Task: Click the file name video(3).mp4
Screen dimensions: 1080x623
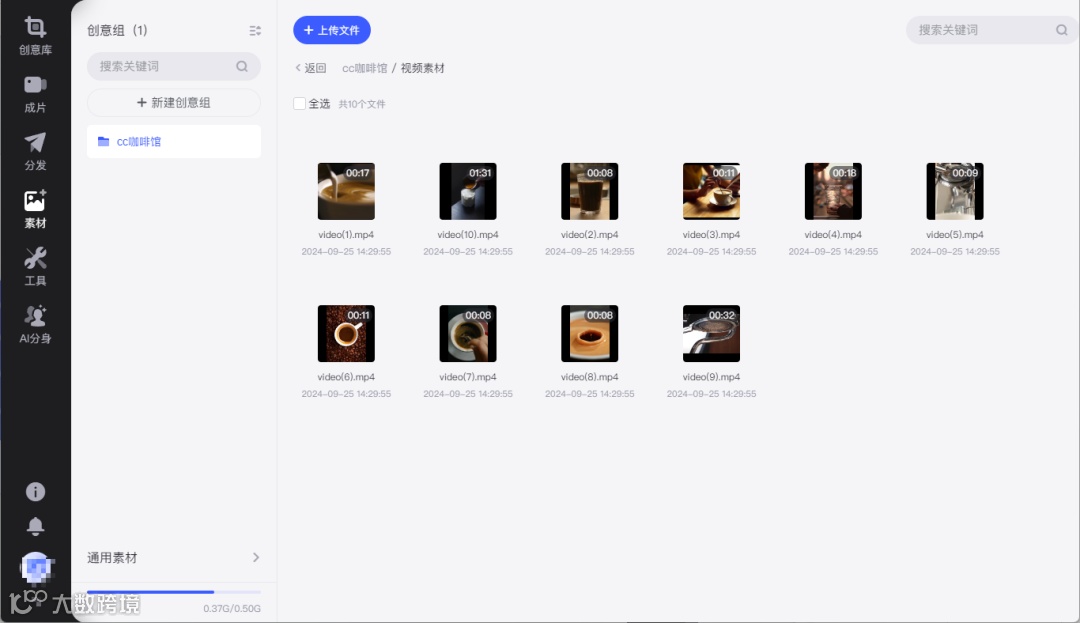Action: pos(712,235)
